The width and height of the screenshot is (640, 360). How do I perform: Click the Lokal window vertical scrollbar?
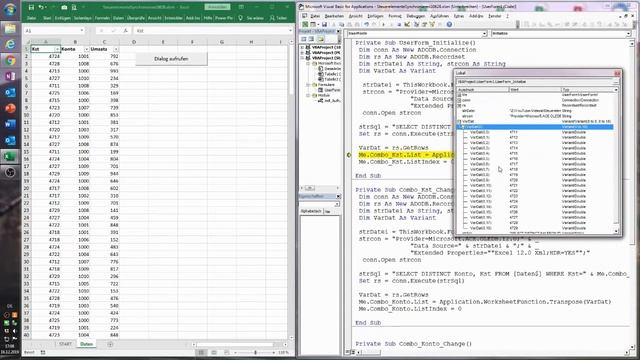pyautogui.click(x=616, y=159)
